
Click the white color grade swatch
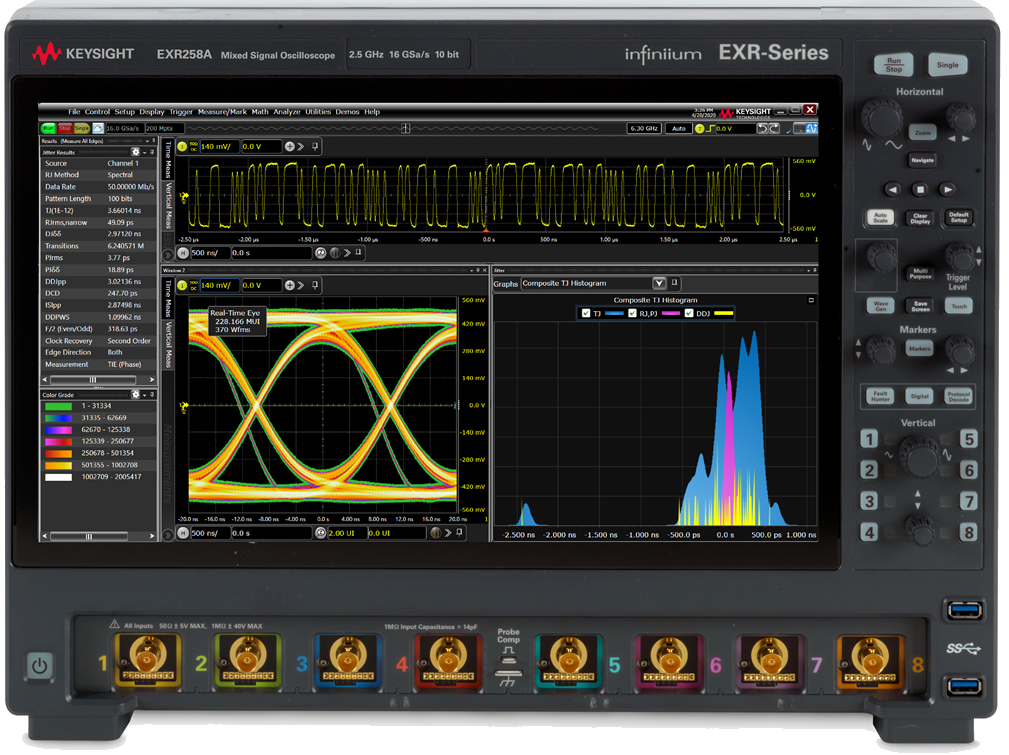[54, 478]
